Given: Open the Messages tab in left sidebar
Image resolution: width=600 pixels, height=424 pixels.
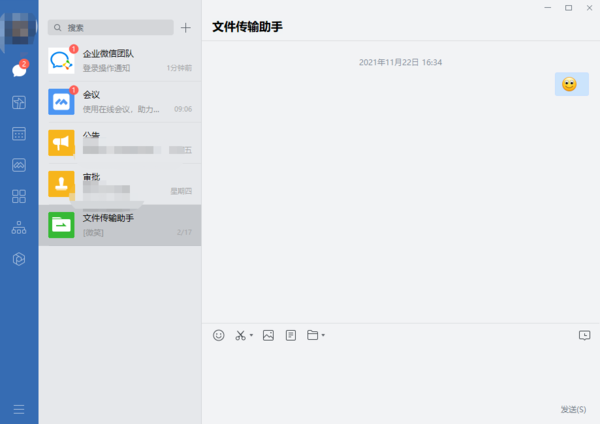Looking at the screenshot, I should click(19, 70).
